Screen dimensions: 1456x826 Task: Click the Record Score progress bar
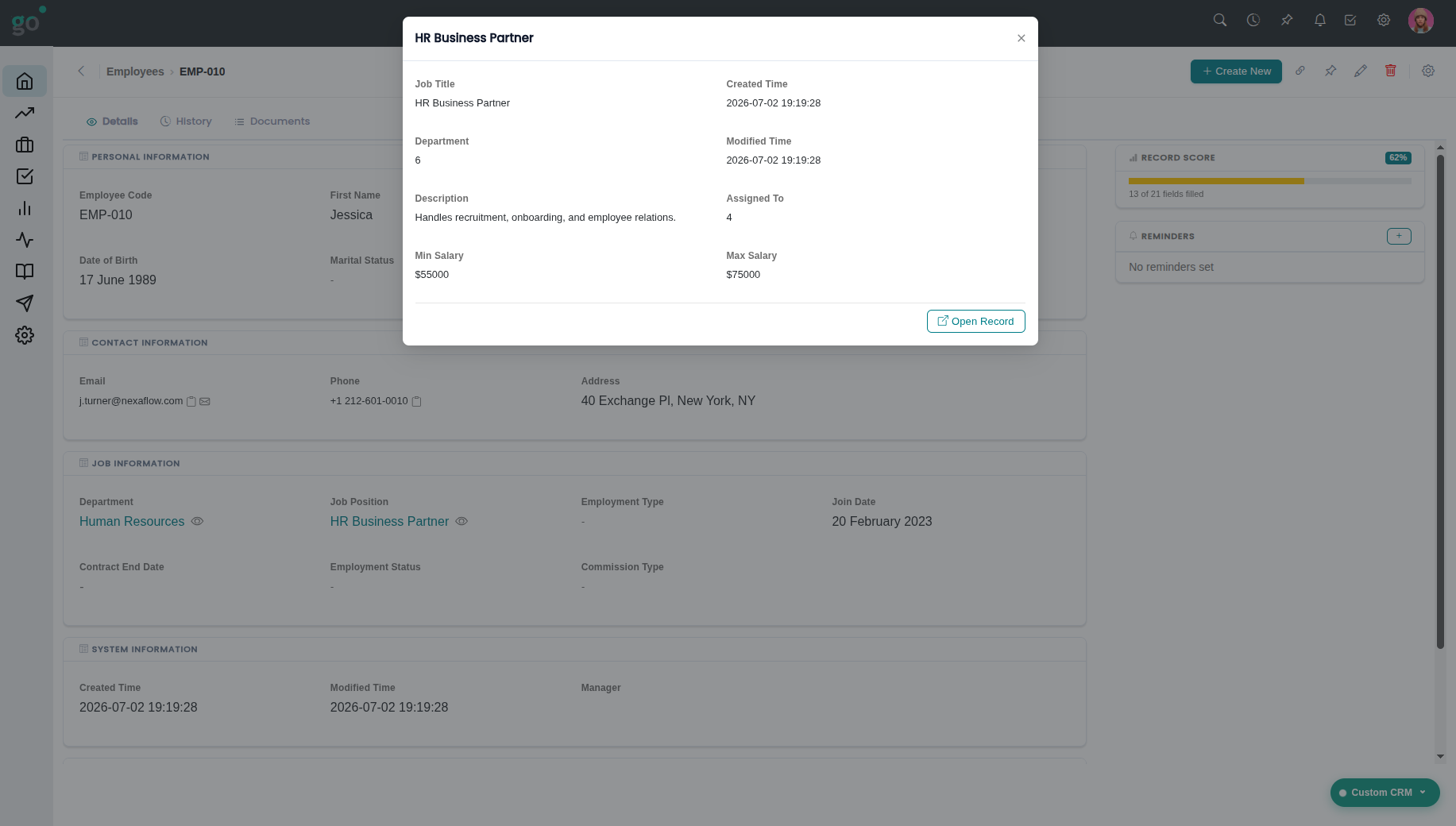(x=1269, y=181)
